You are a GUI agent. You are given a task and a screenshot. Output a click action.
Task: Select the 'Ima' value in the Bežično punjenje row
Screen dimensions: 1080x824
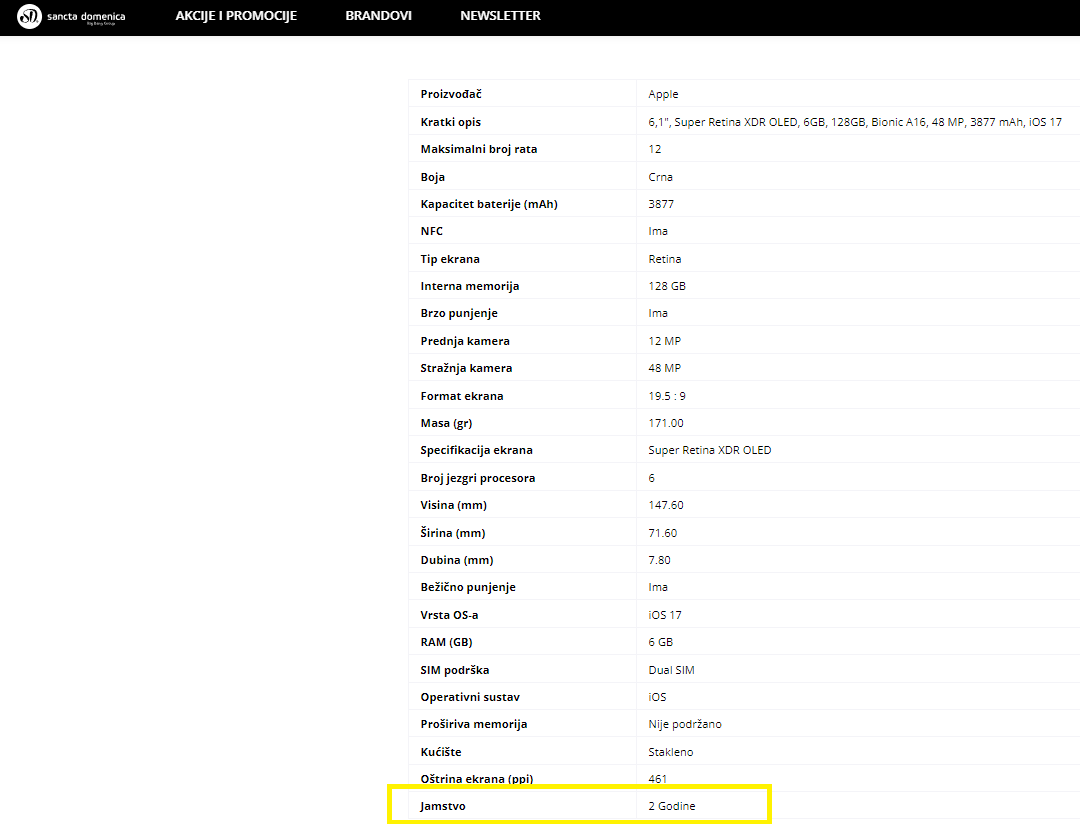658,587
